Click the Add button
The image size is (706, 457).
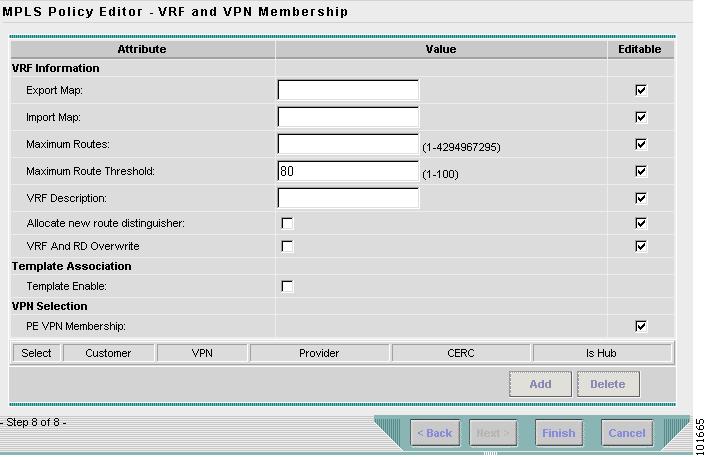(x=540, y=384)
